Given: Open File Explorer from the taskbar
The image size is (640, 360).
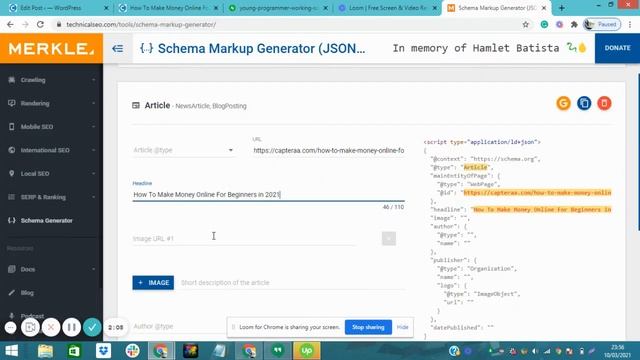Looking at the screenshot, I should pyautogui.click(x=45, y=351).
